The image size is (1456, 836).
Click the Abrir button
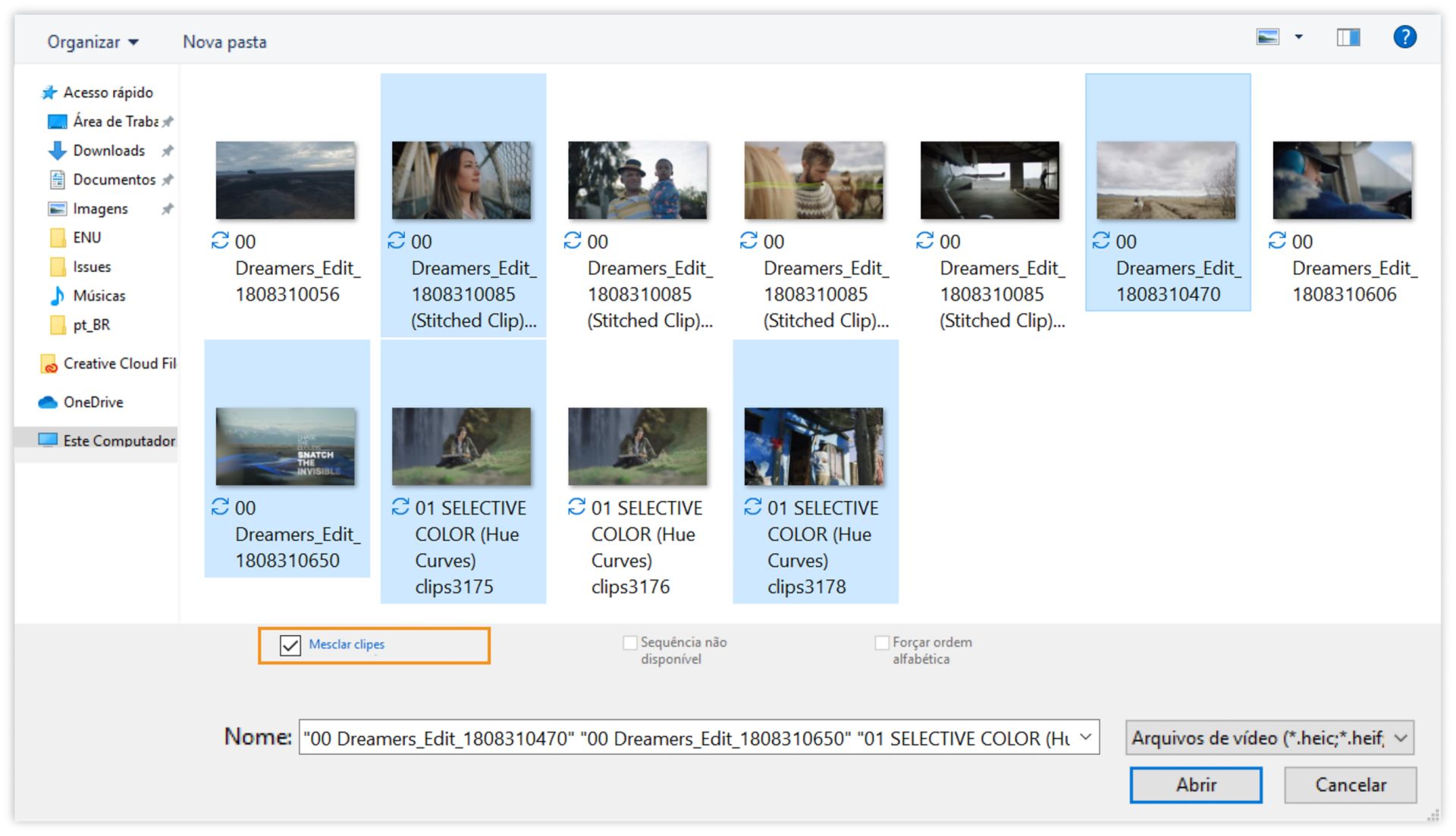point(1195,784)
